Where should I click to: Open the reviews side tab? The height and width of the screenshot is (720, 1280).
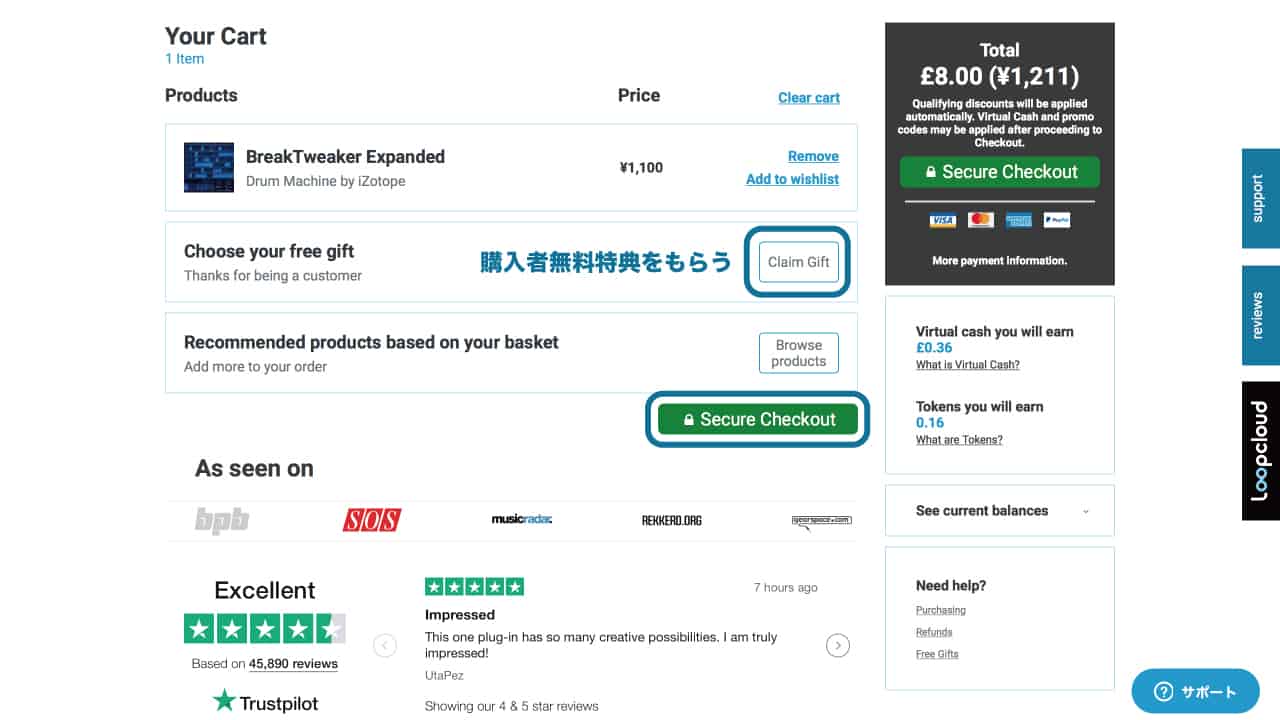[x=1260, y=315]
